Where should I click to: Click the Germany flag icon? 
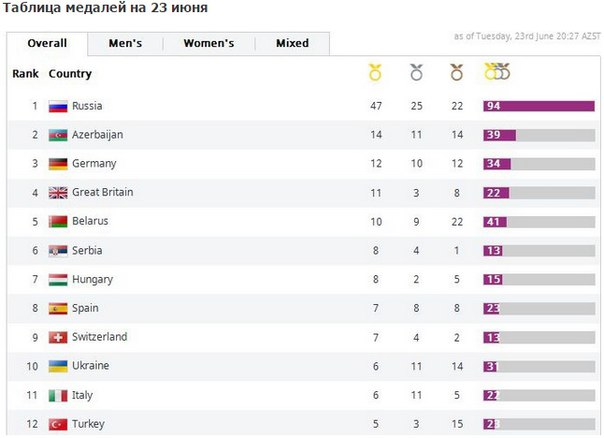click(57, 164)
